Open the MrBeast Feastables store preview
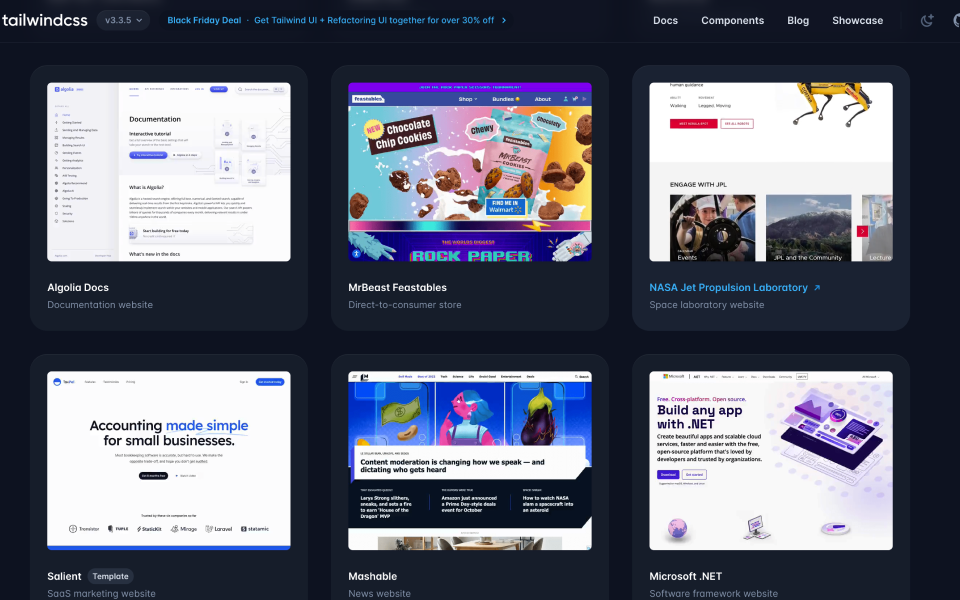The width and height of the screenshot is (960, 600). click(x=469, y=172)
